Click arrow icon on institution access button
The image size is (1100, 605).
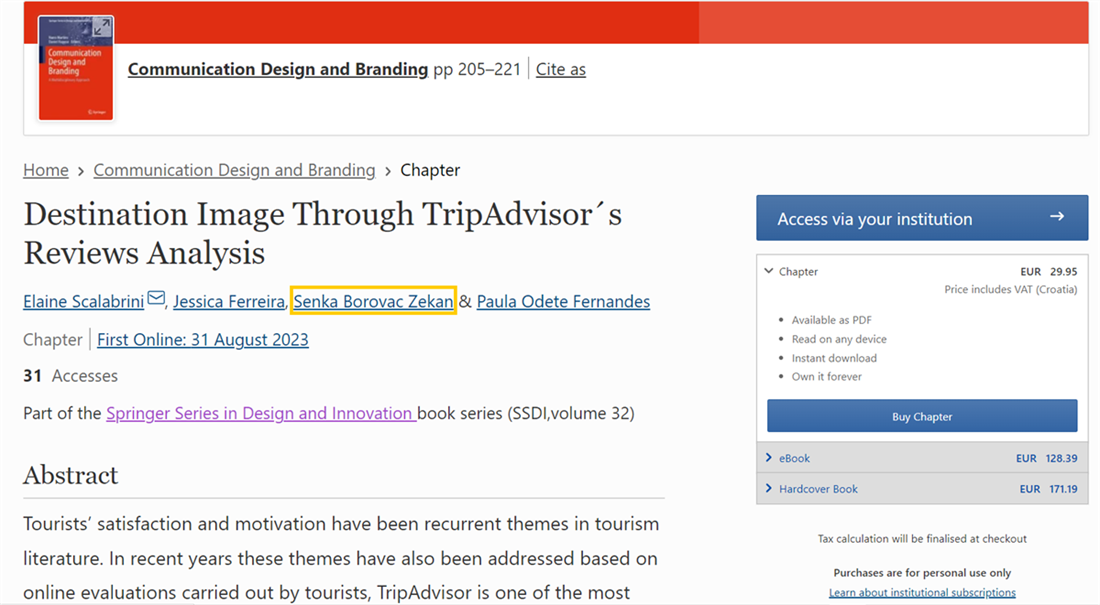pos(1057,217)
